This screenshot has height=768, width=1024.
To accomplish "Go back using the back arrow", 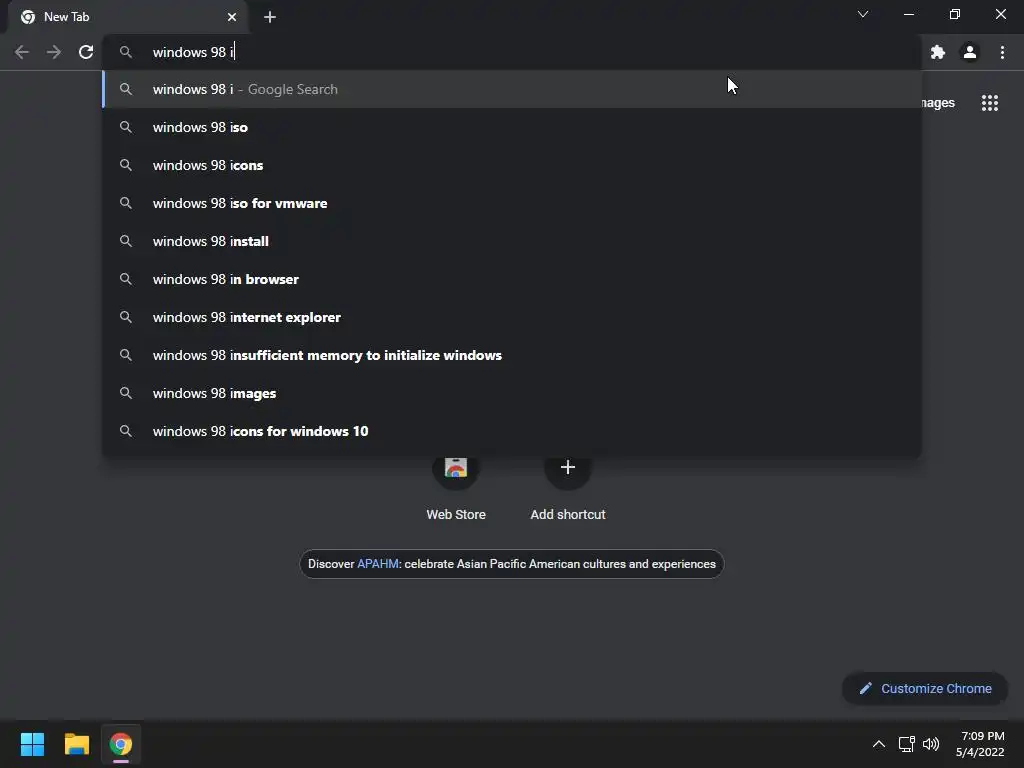I will coord(22,52).
